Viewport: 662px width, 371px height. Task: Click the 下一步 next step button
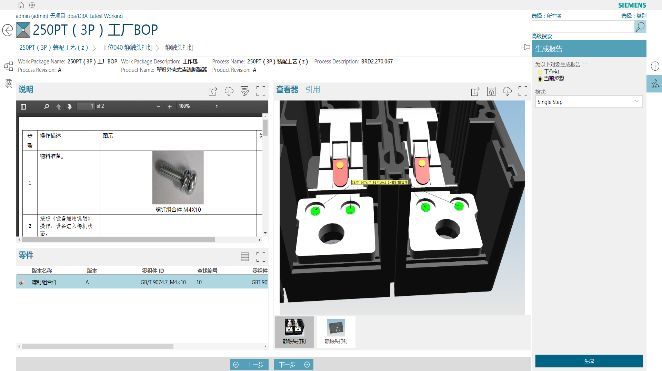[x=294, y=365]
